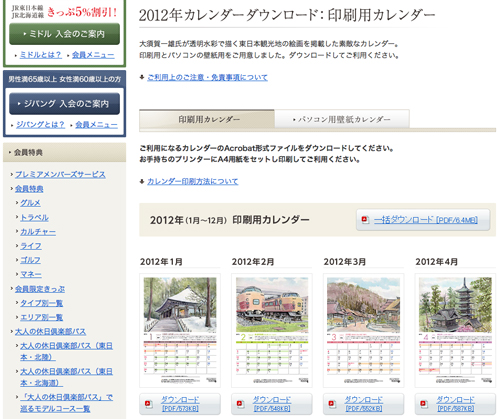Image resolution: width=500 pixels, height=419 pixels.
Task: Open ゴルフ sidebar link
Action: 30,260
